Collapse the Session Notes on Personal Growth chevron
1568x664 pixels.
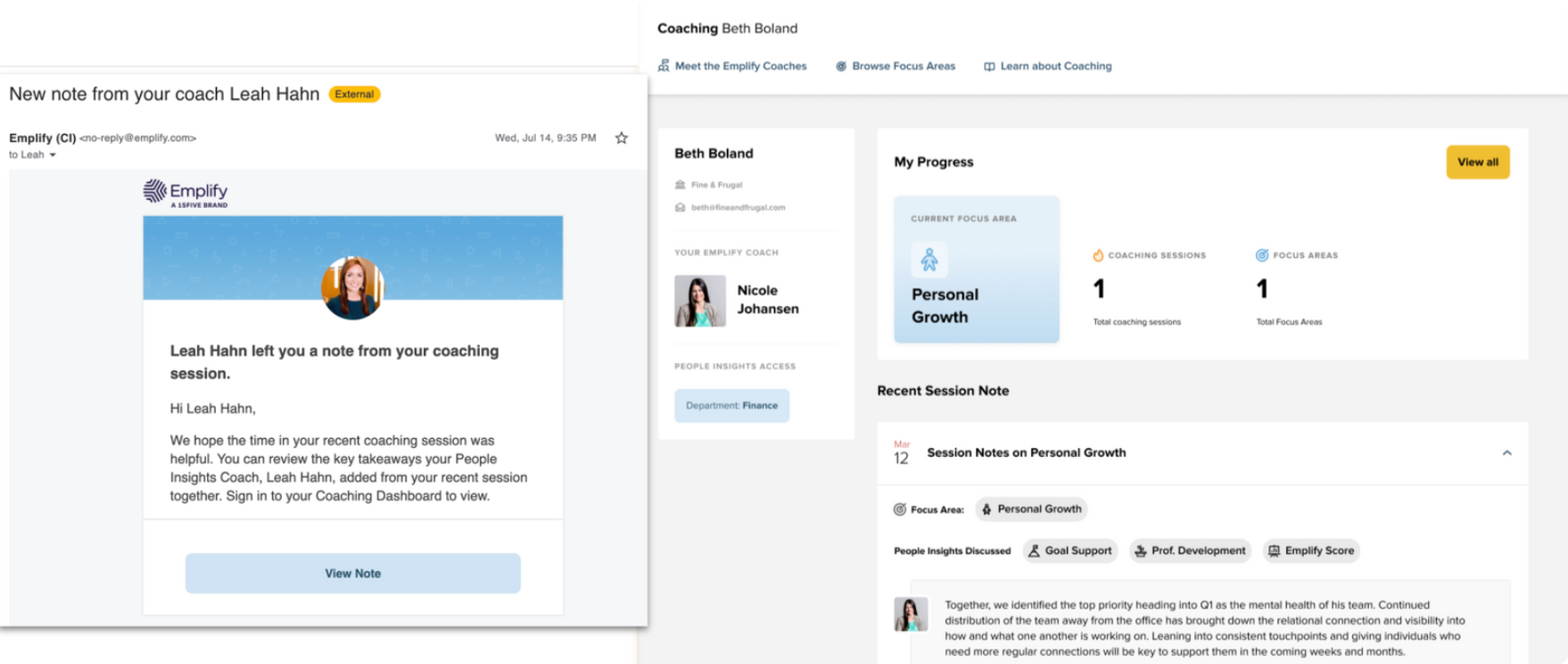click(1507, 452)
